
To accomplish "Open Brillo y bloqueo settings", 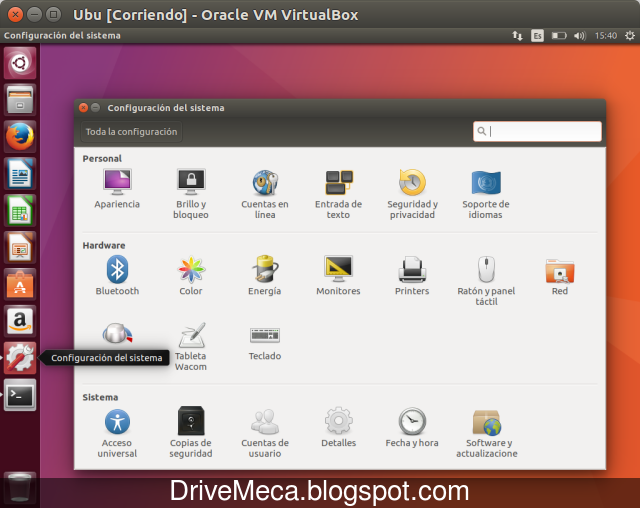I will tap(191, 194).
